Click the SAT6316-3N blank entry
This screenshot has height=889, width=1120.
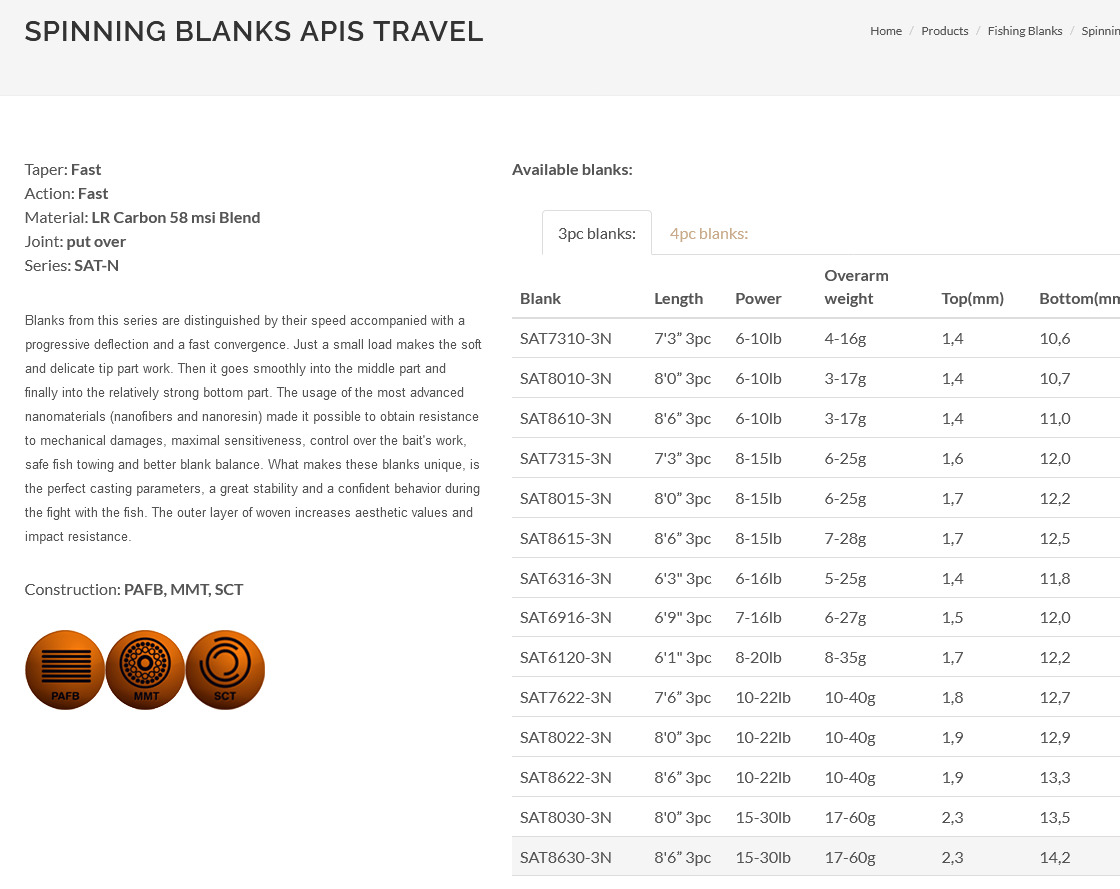tap(566, 578)
